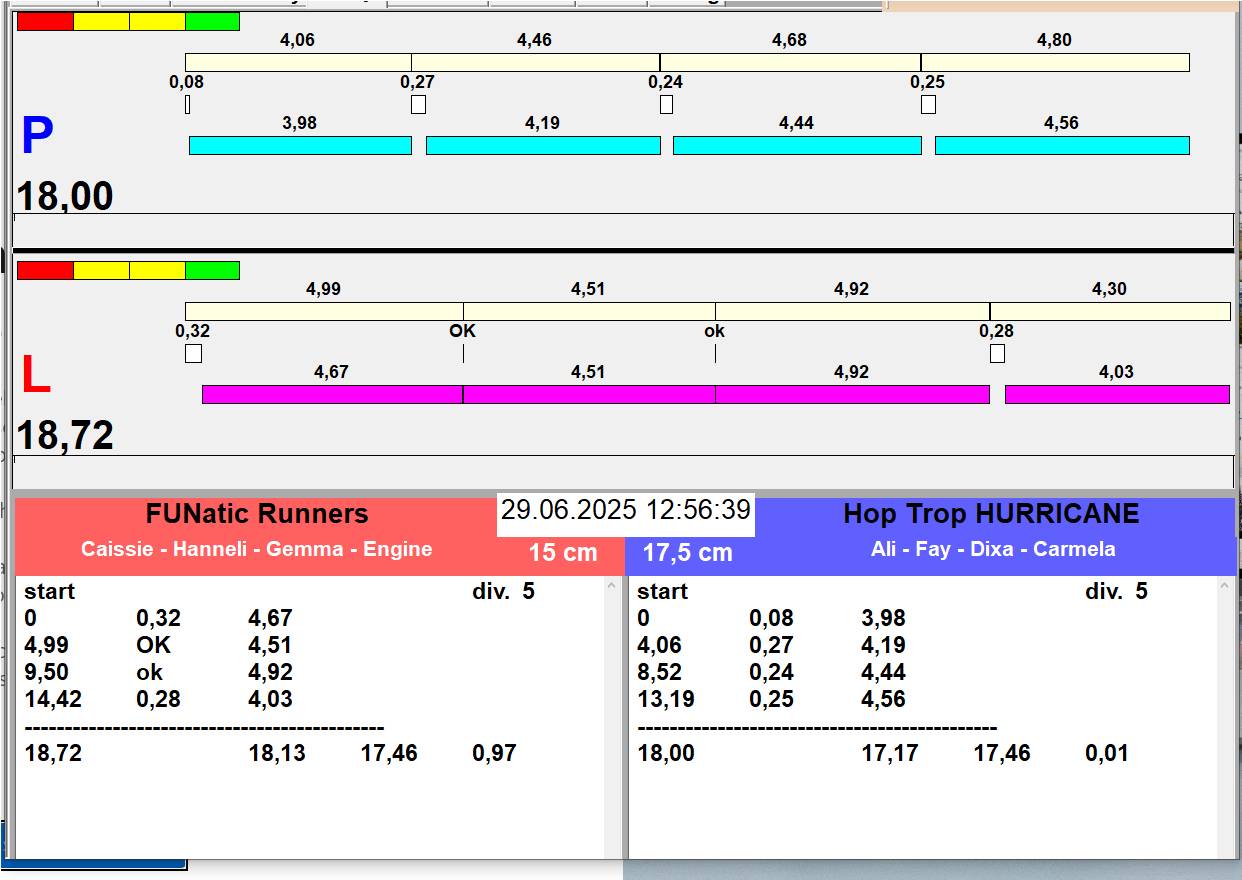Click the empty field below 18,72

[x=622, y=471]
